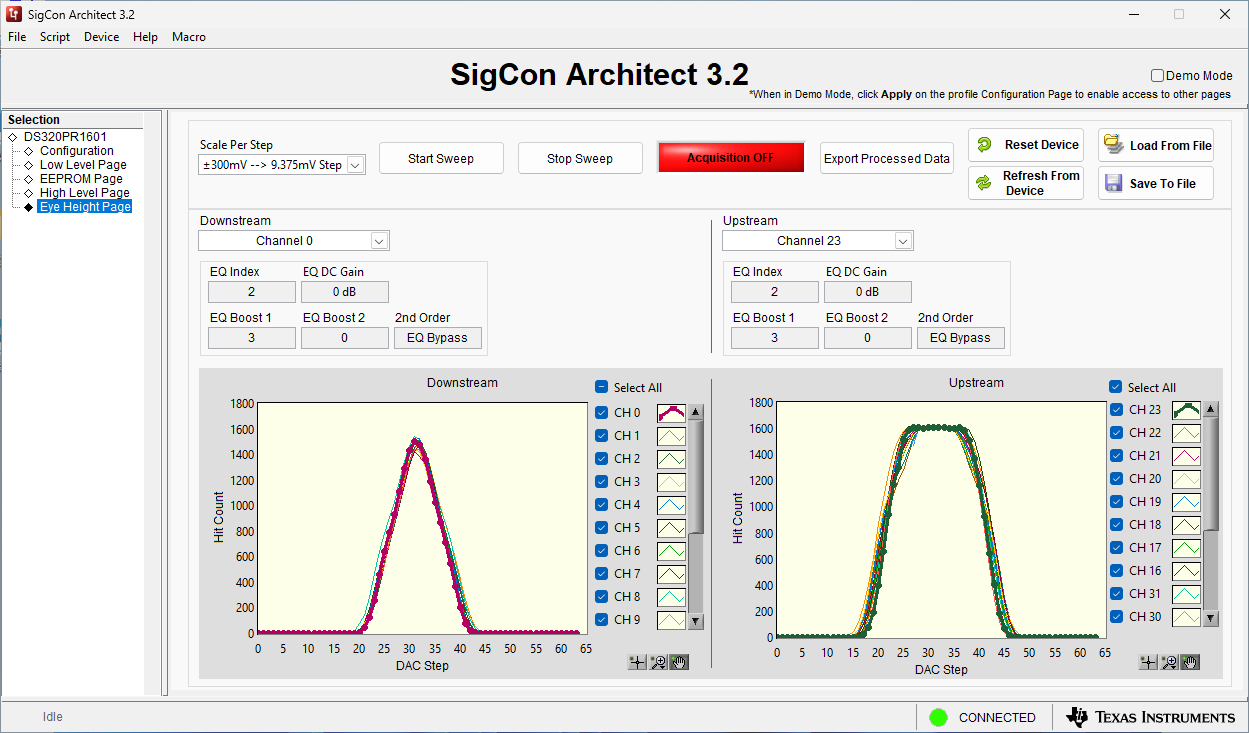This screenshot has width=1249, height=733.
Task: Toggle Select All for the Upstream channels
Action: click(x=1116, y=387)
